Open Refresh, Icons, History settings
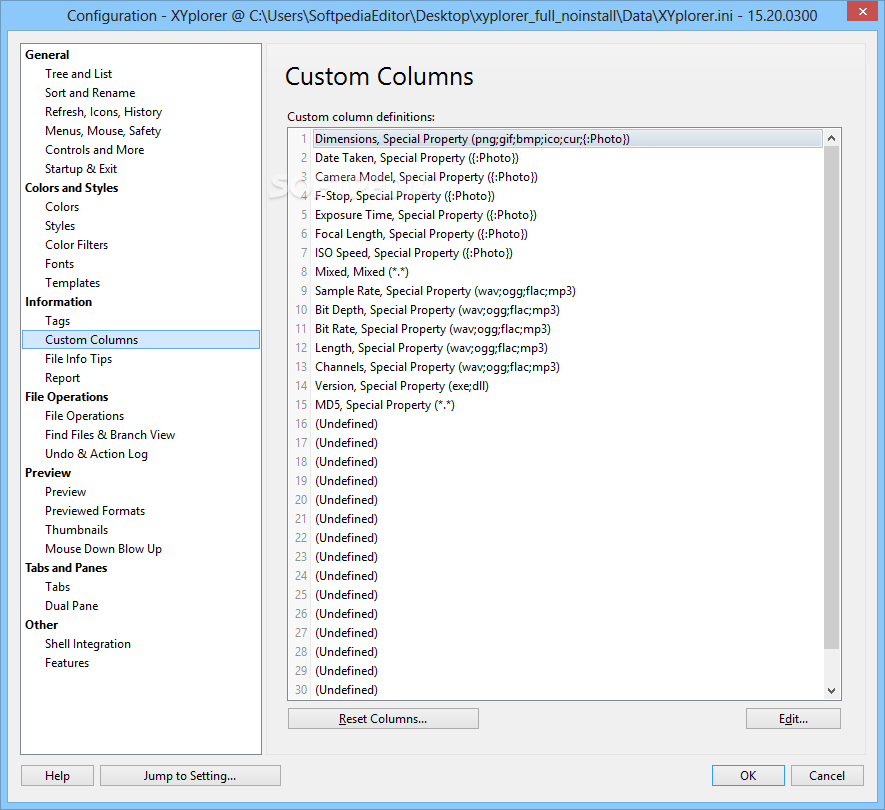This screenshot has width=885, height=810. pyautogui.click(x=103, y=112)
